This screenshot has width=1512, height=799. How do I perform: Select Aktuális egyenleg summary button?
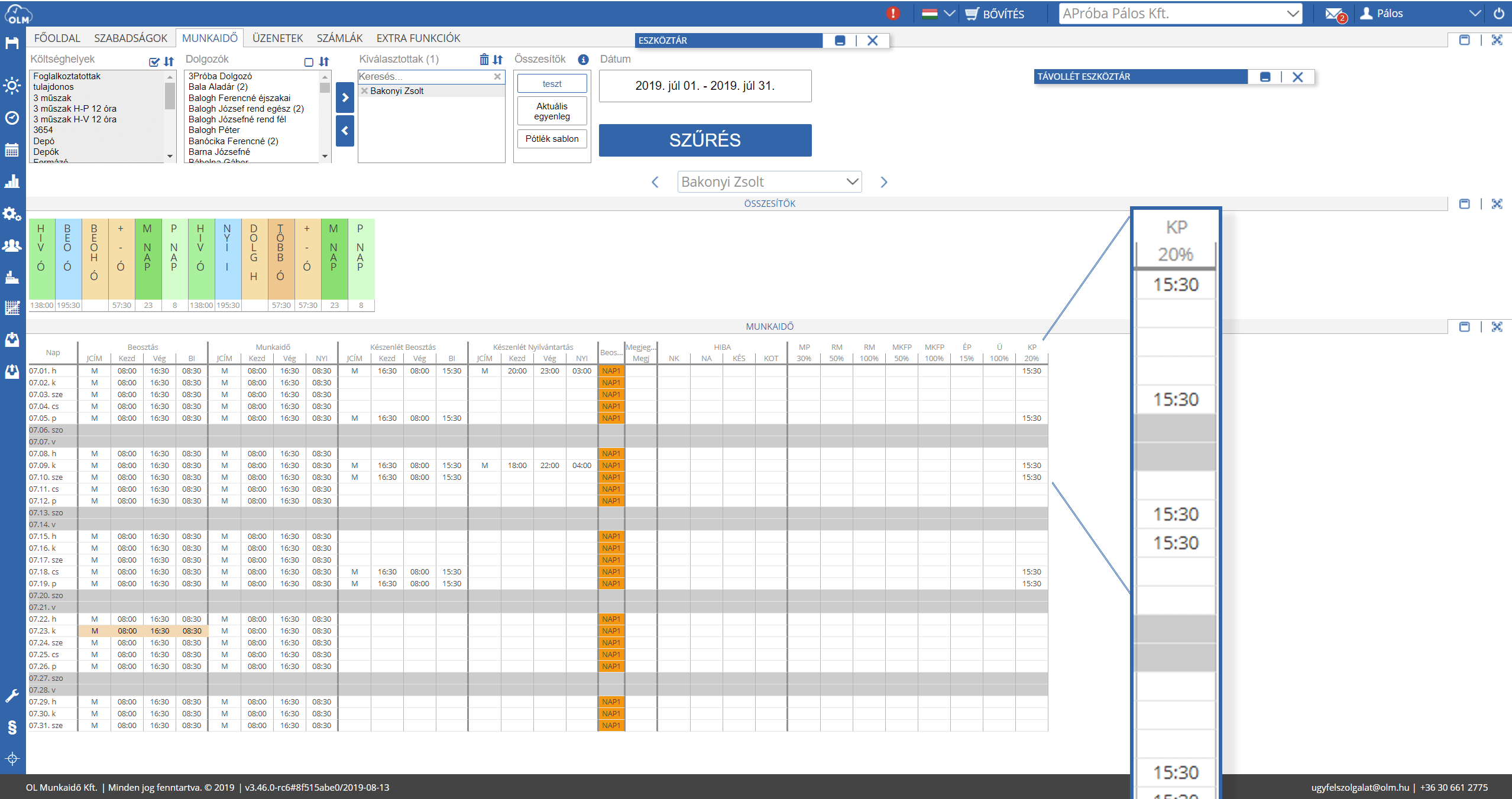tap(552, 111)
